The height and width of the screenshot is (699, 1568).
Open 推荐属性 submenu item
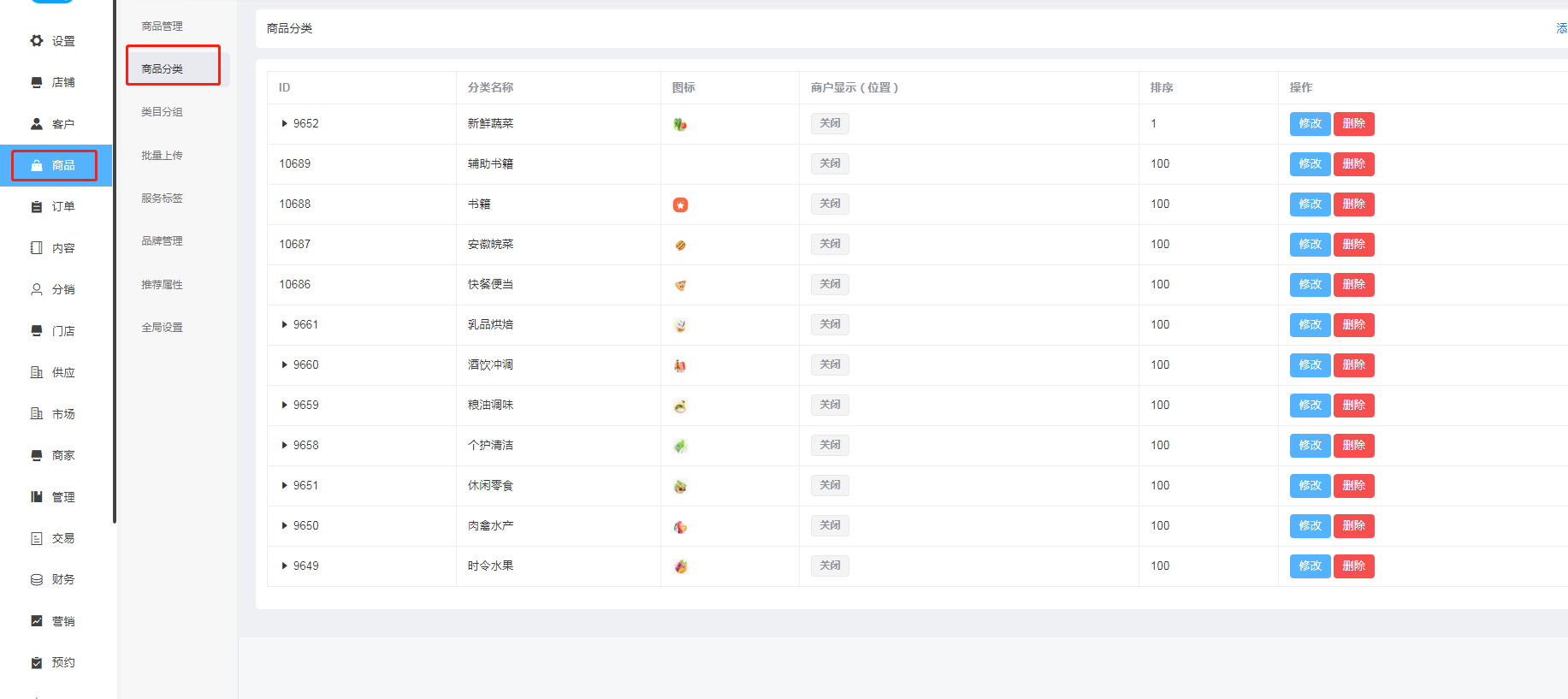pyautogui.click(x=162, y=285)
